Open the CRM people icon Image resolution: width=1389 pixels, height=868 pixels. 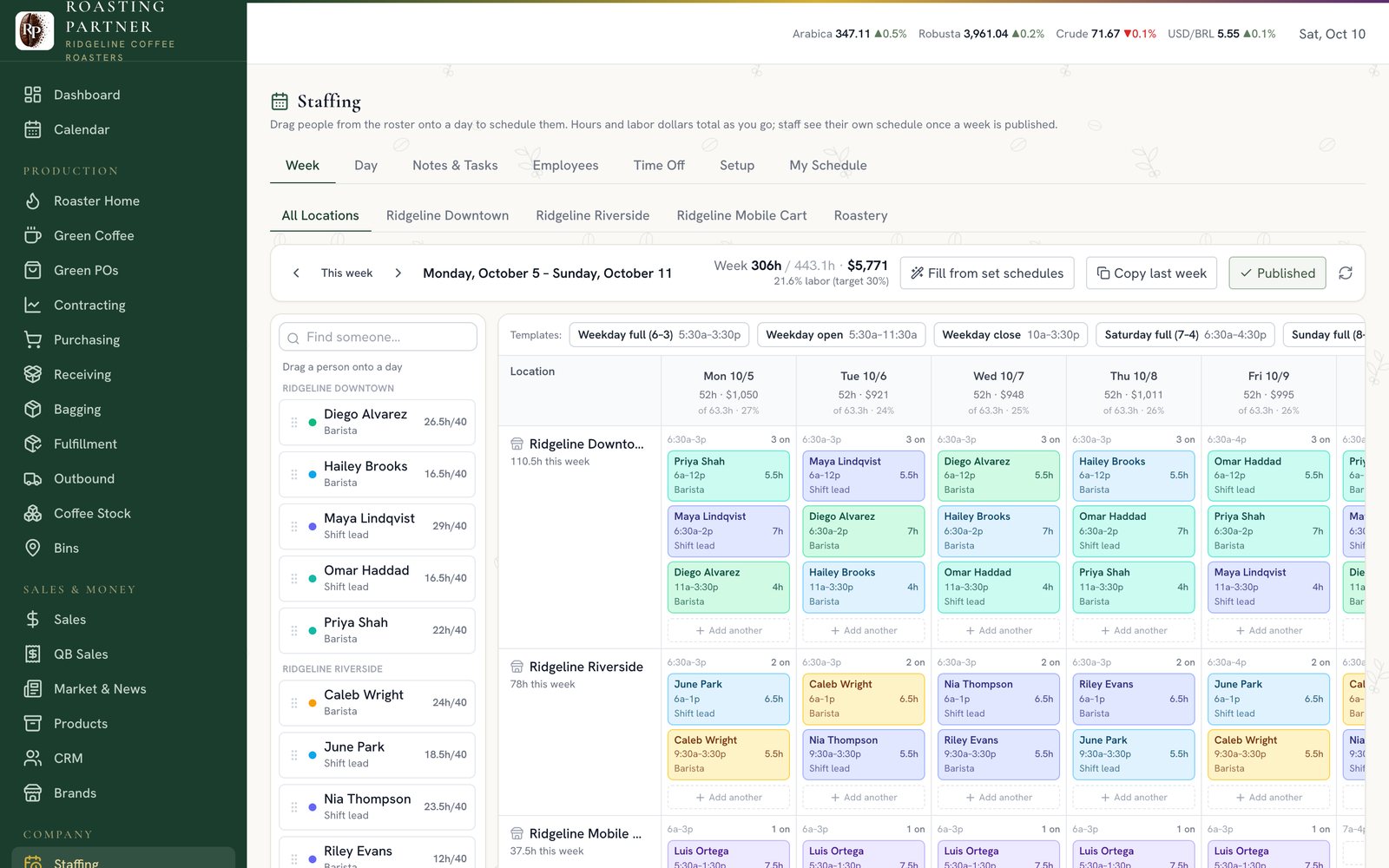click(x=33, y=758)
